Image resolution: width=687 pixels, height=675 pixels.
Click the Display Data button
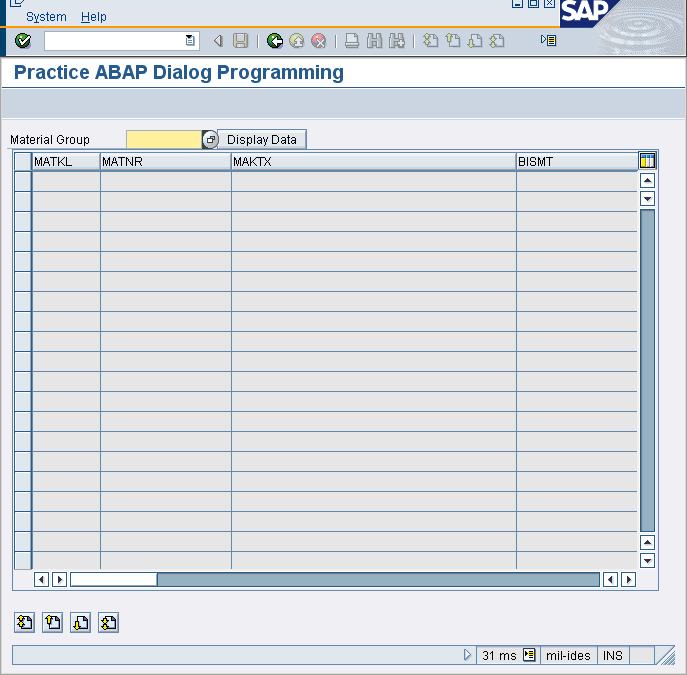tap(262, 140)
